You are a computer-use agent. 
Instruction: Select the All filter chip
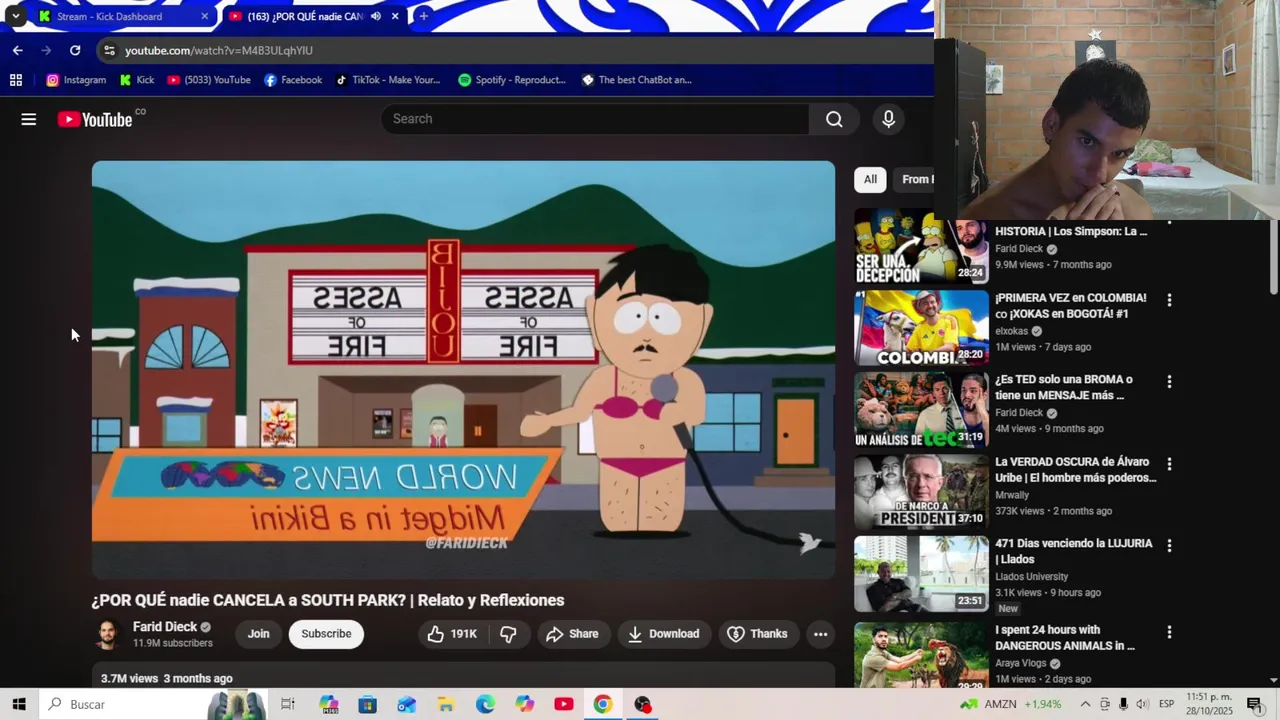870,180
